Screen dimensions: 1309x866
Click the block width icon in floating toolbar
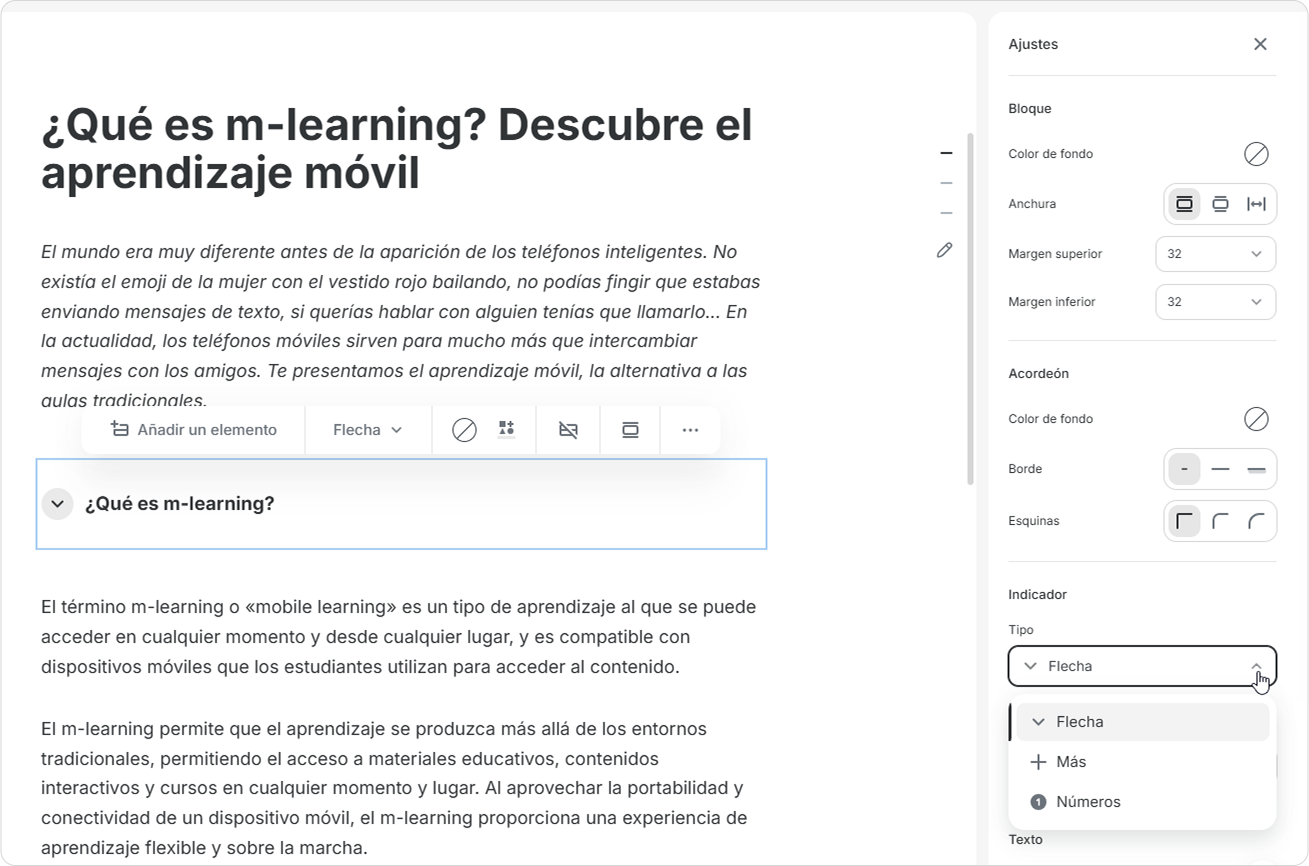tap(630, 430)
